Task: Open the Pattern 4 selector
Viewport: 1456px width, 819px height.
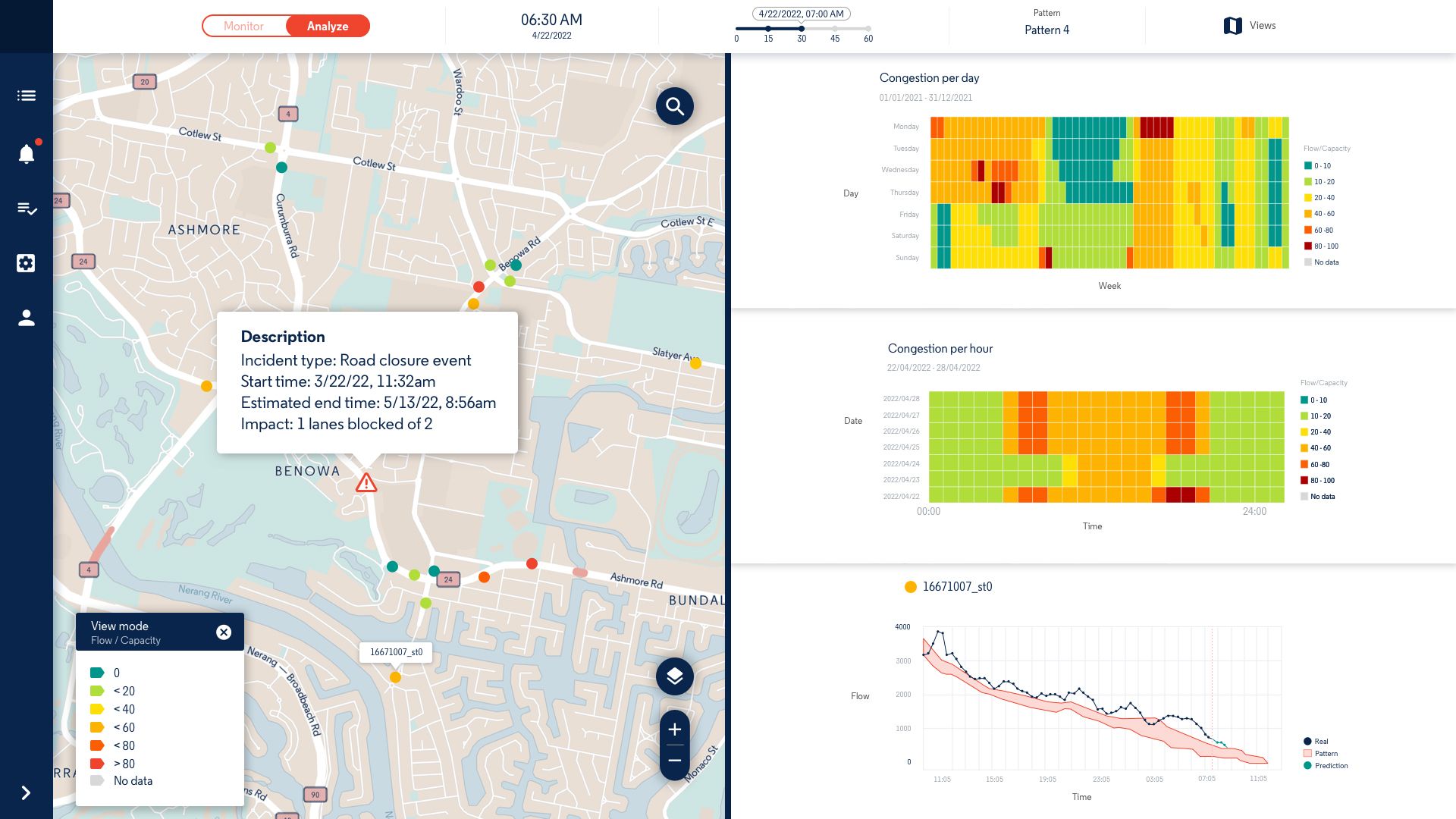Action: 1046,30
